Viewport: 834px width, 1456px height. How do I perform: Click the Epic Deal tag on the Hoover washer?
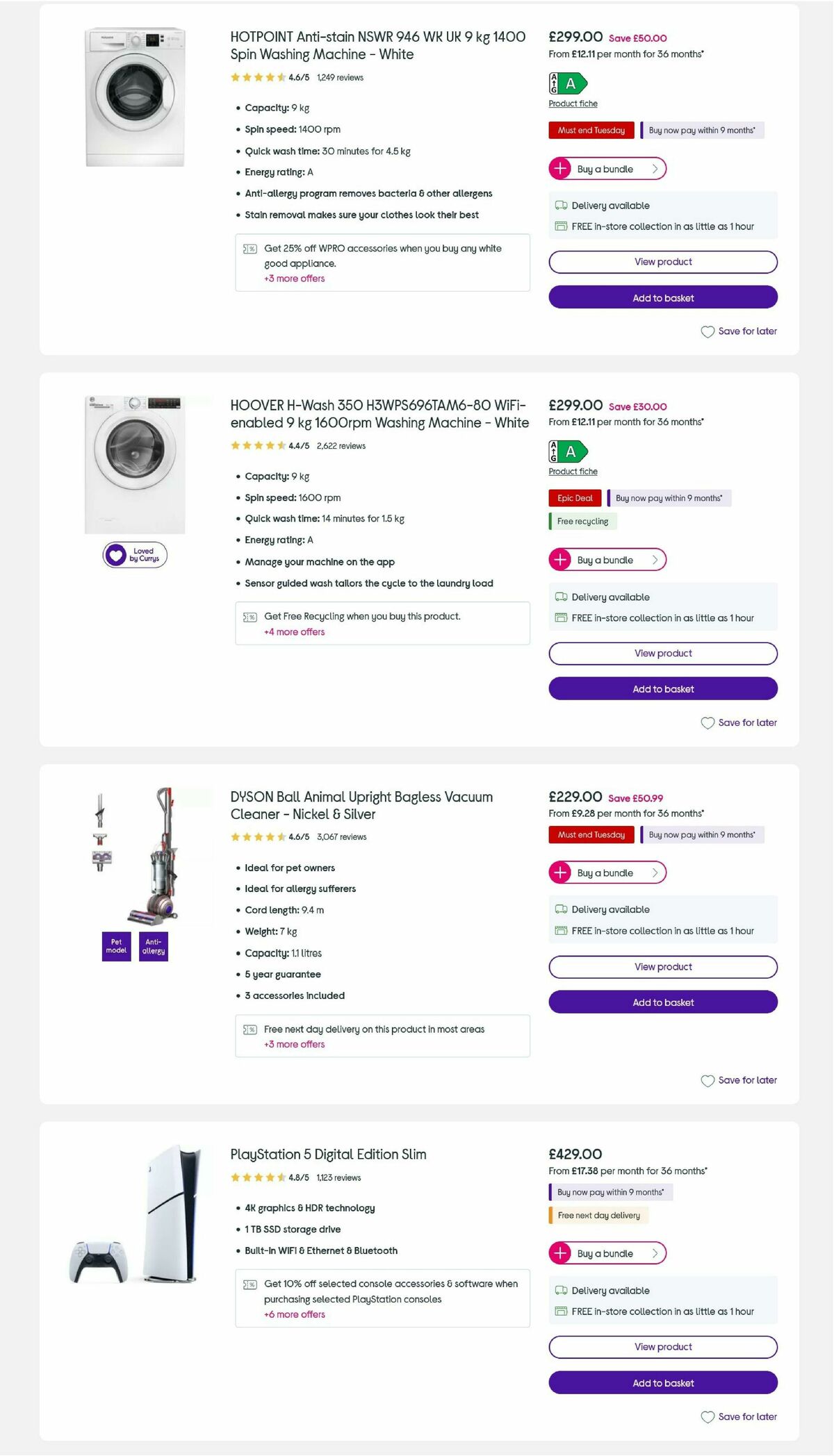tap(574, 498)
